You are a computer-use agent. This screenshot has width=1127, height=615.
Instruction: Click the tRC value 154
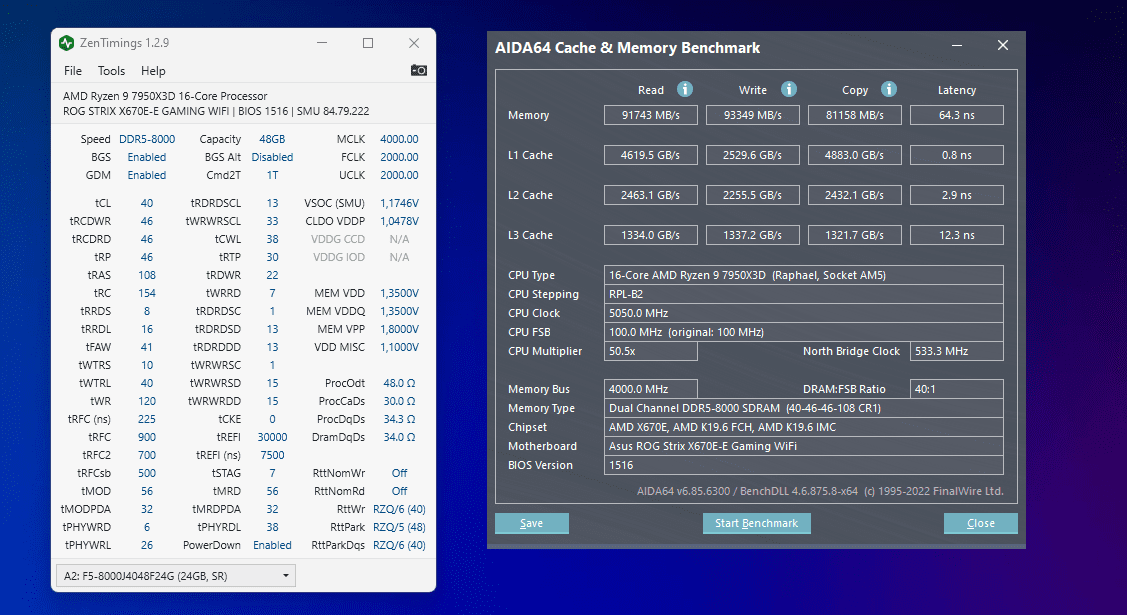tap(147, 293)
